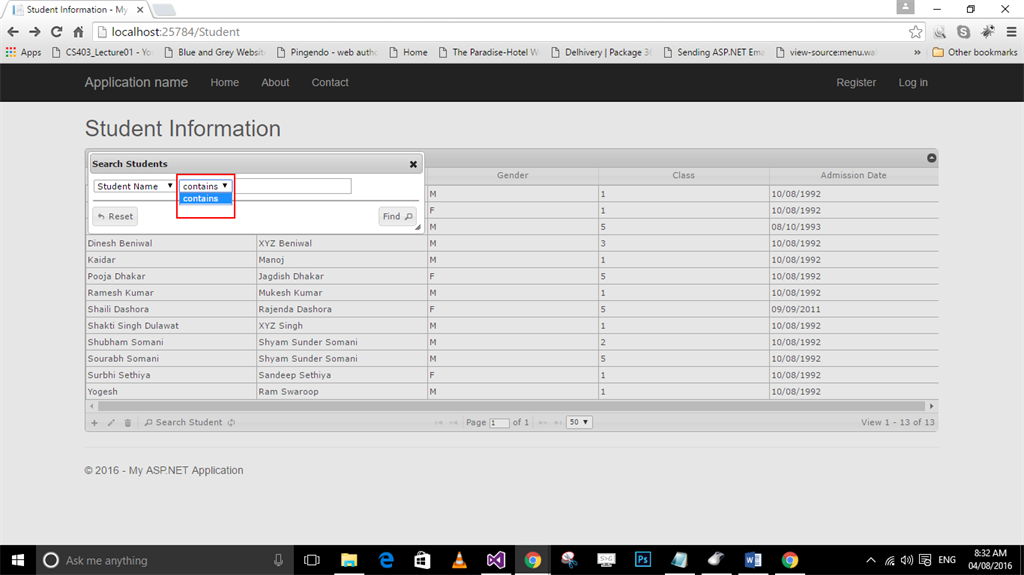Click the Application name brand link
The image size is (1024, 575).
[136, 82]
